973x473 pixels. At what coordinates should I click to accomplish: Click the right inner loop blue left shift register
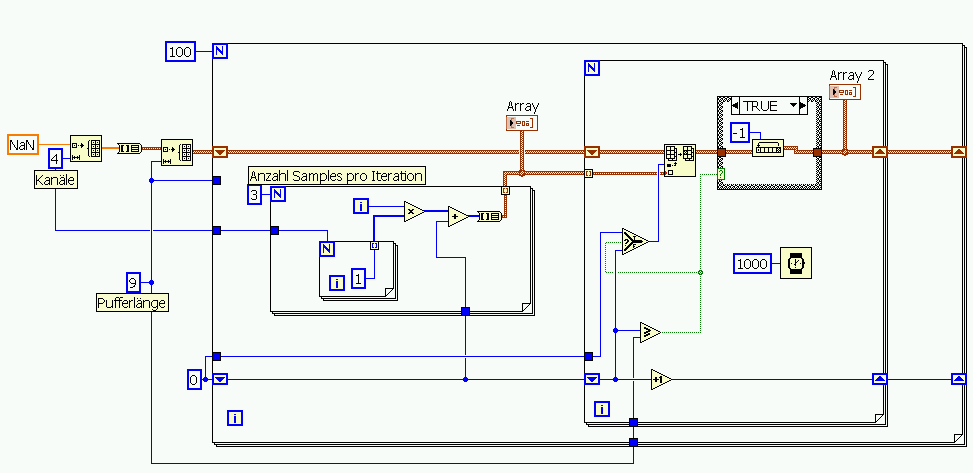[593, 379]
